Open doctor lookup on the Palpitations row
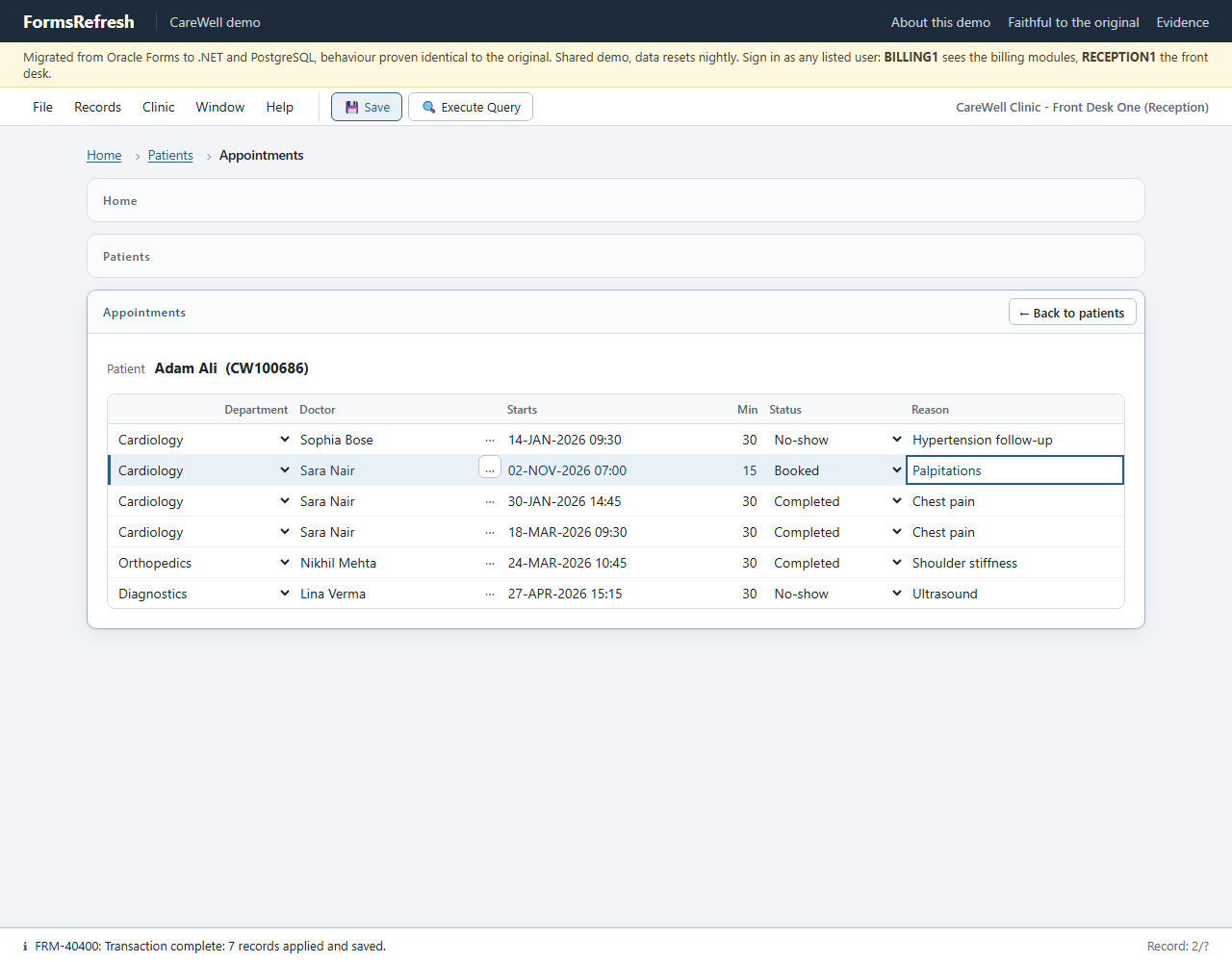 [x=490, y=468]
